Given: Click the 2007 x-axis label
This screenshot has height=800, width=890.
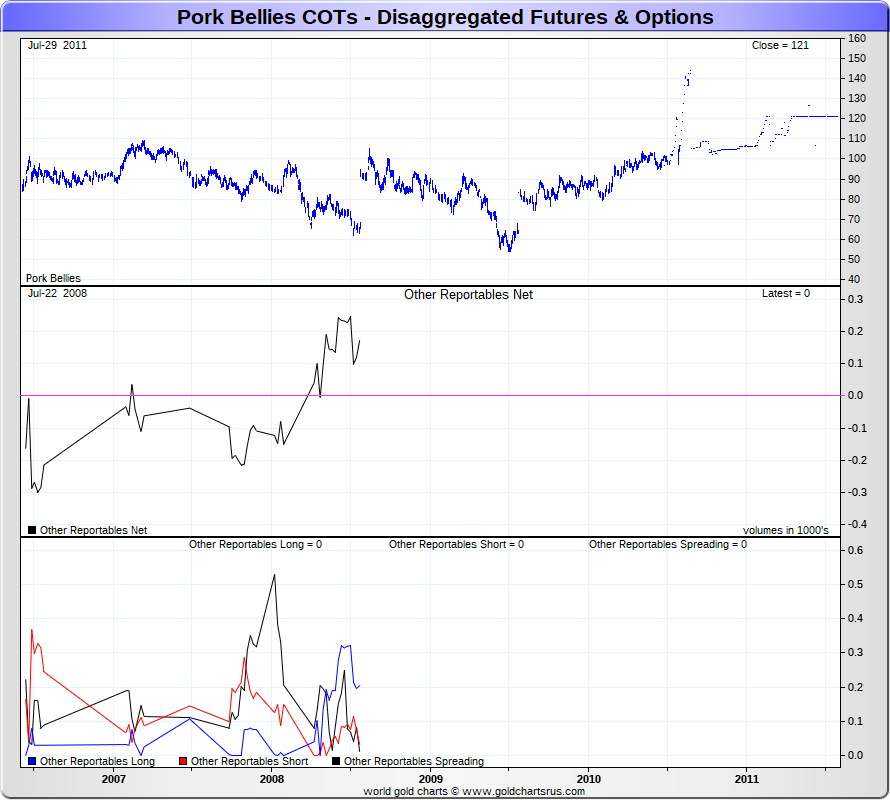Looking at the screenshot, I should (114, 779).
